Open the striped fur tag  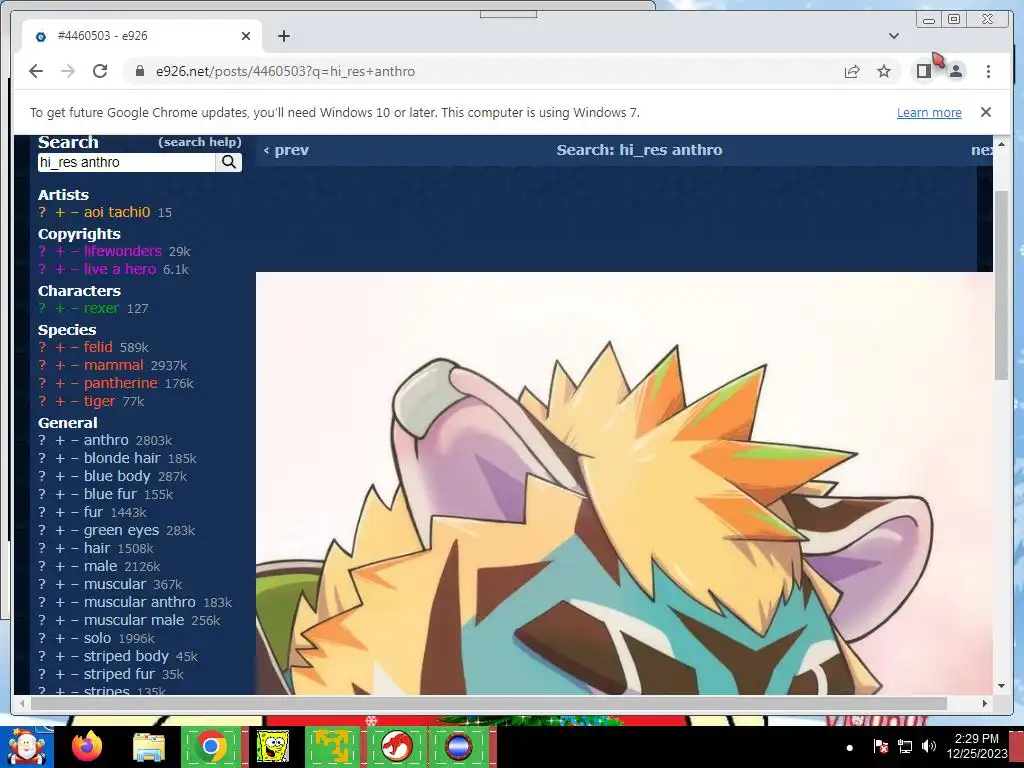(119, 674)
